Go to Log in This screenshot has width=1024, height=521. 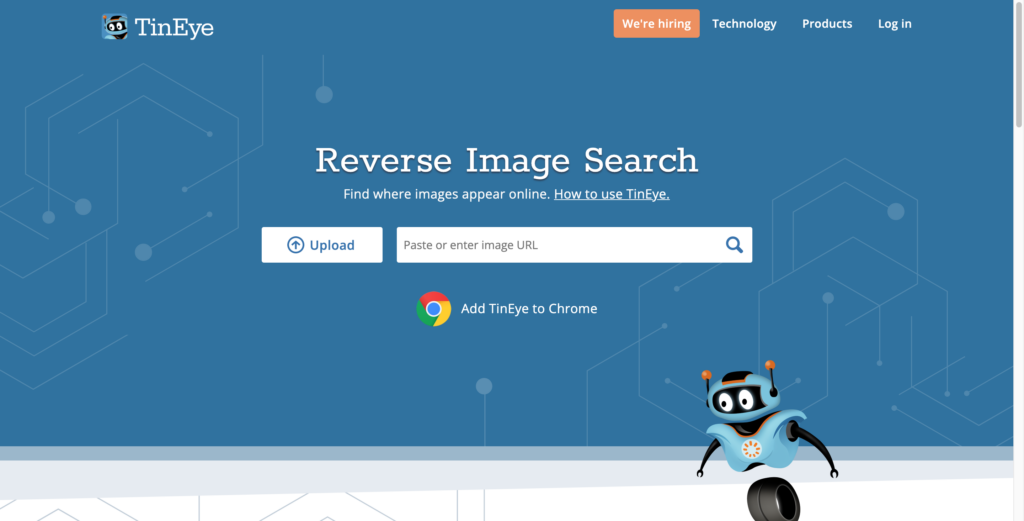point(894,24)
